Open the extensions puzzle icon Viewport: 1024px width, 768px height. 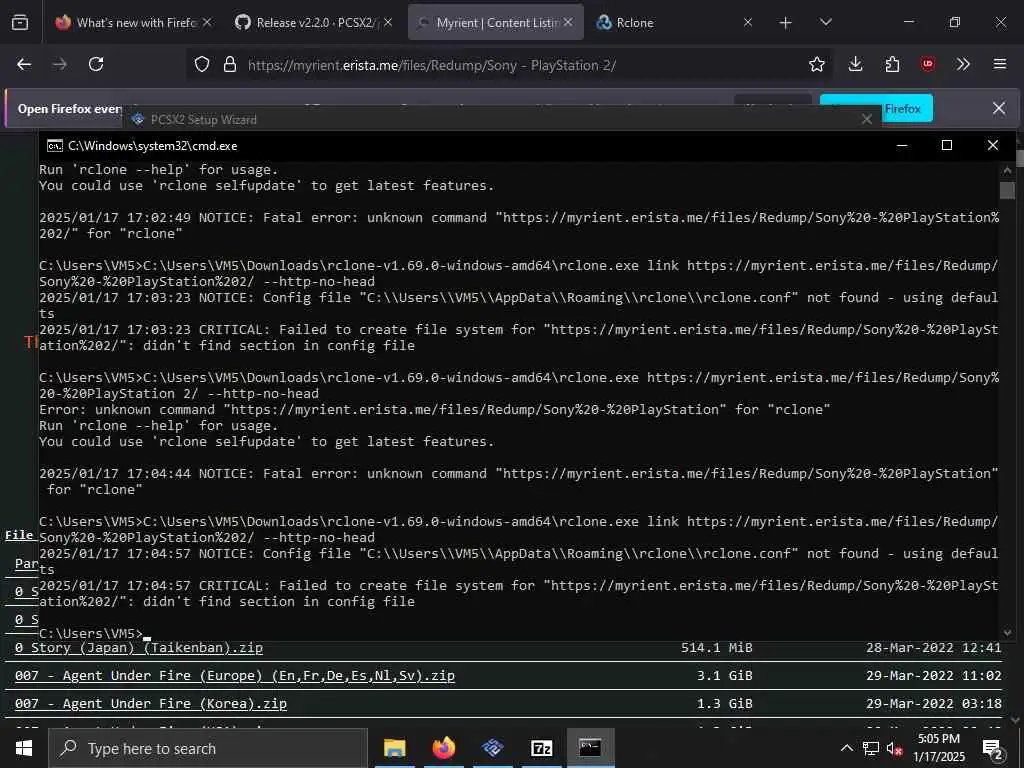[x=892, y=64]
